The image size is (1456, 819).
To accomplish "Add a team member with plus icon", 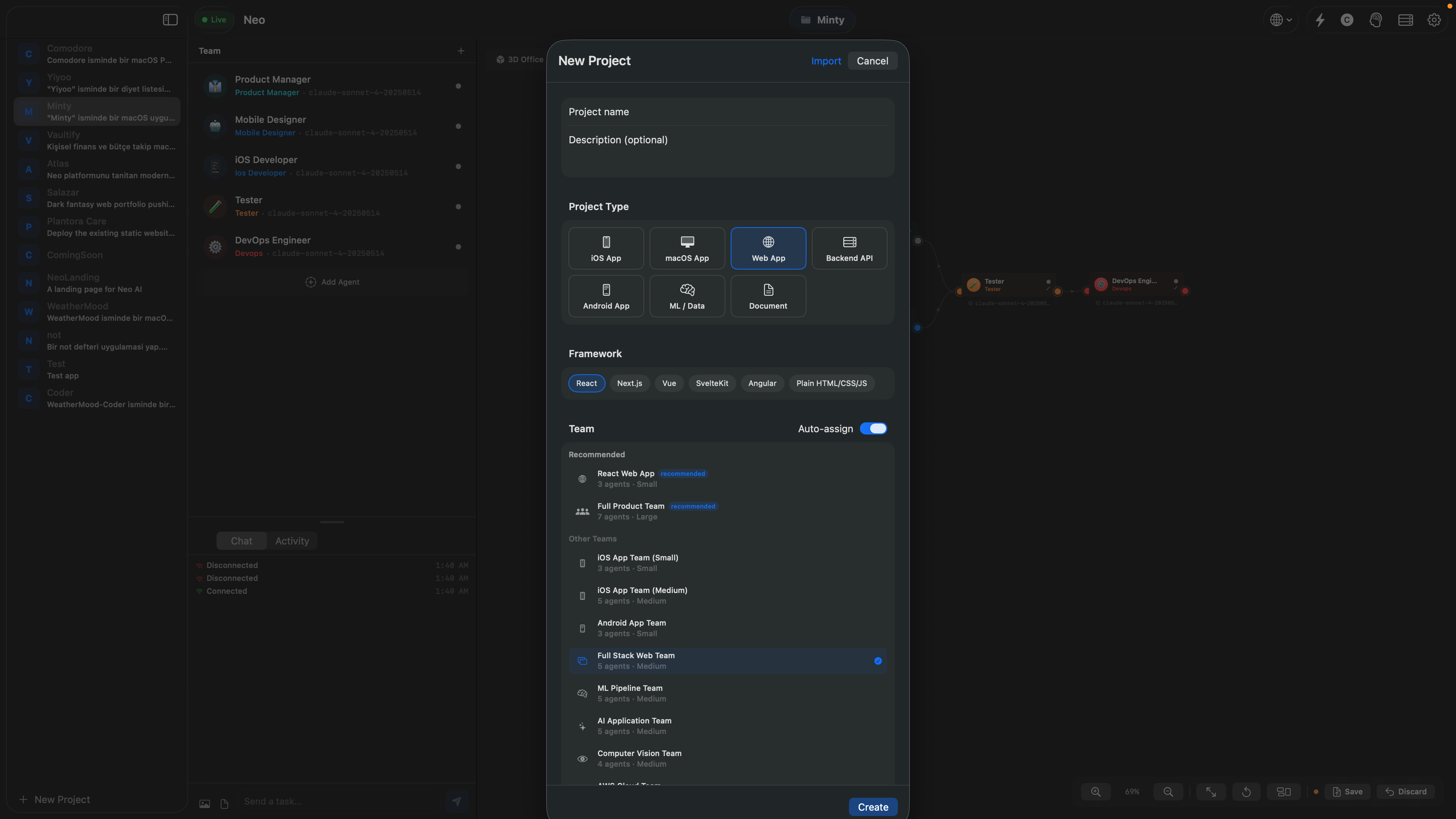I will click(x=461, y=51).
